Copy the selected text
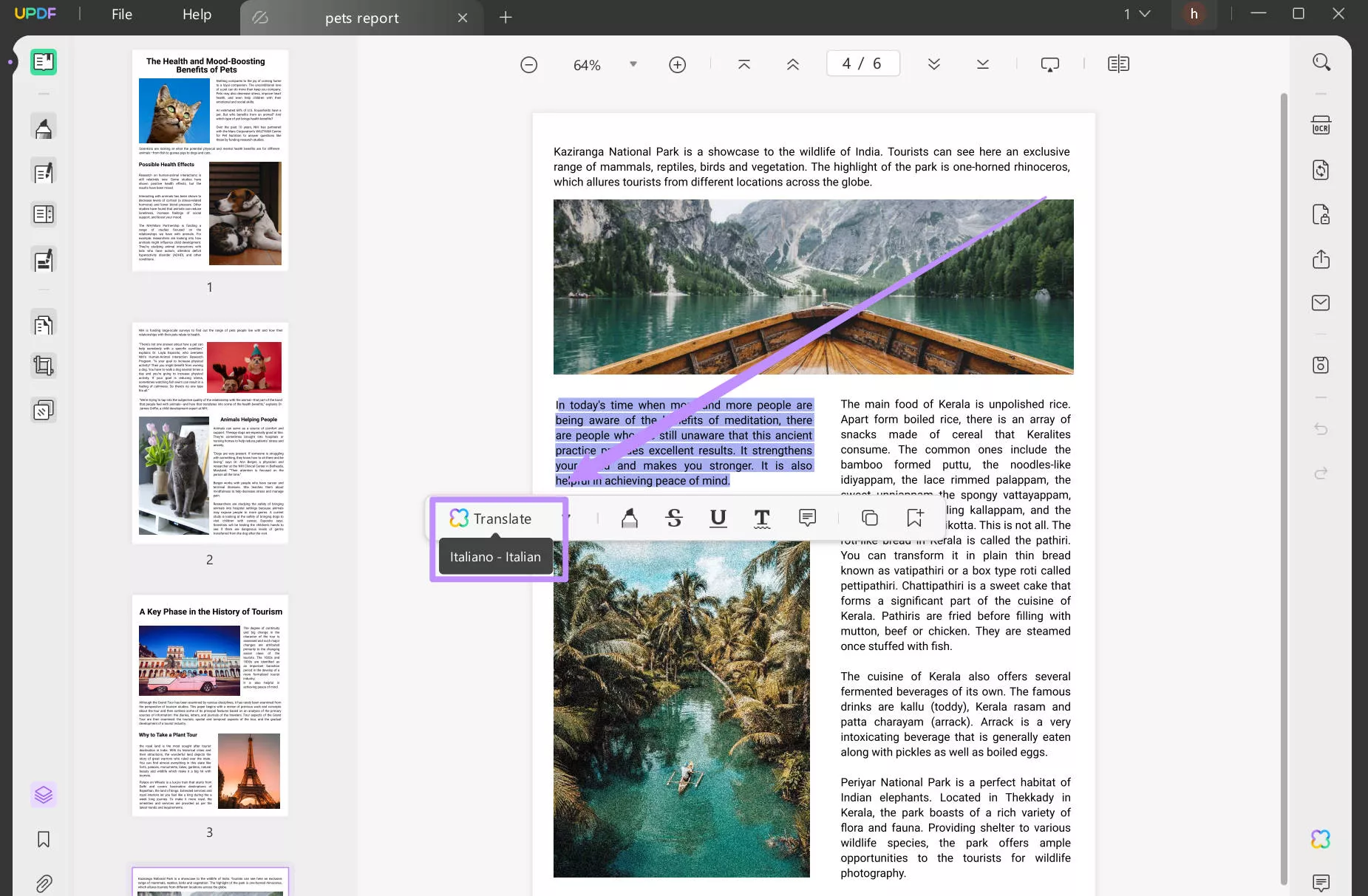Viewport: 1368px width, 896px height. (870, 519)
